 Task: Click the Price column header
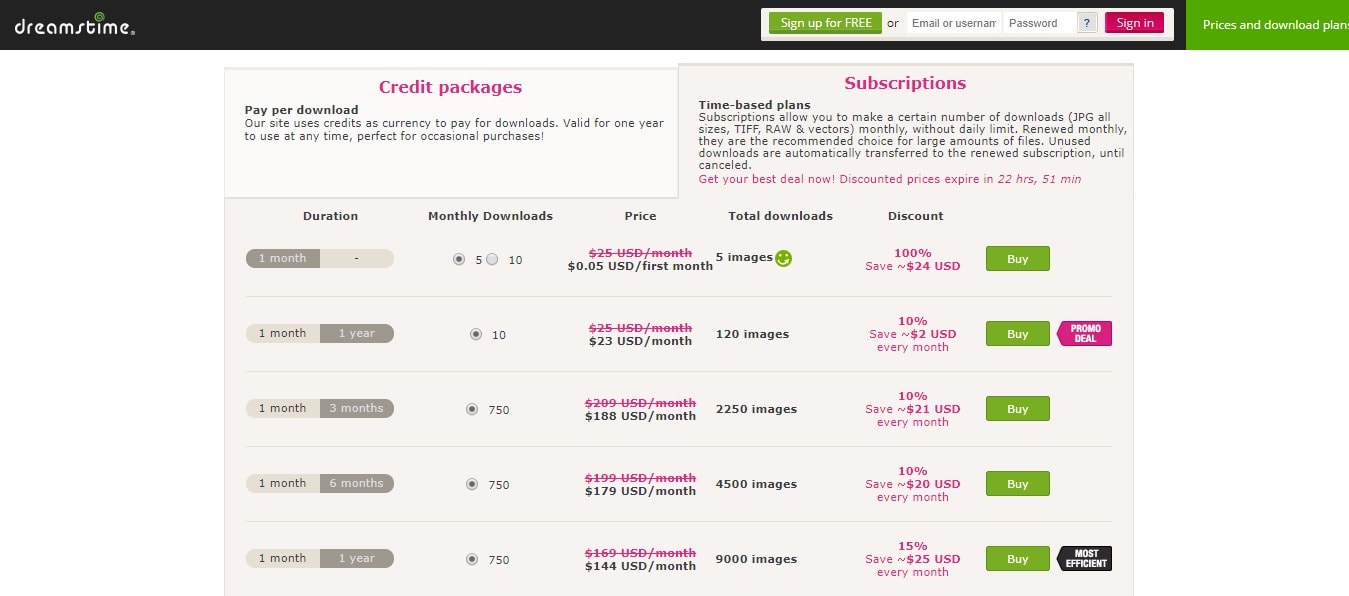pyautogui.click(x=641, y=216)
